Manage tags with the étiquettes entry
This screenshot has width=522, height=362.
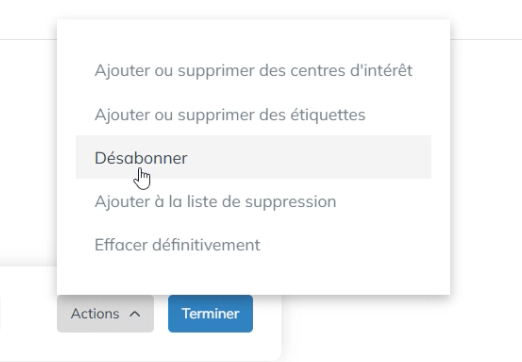[253, 114]
